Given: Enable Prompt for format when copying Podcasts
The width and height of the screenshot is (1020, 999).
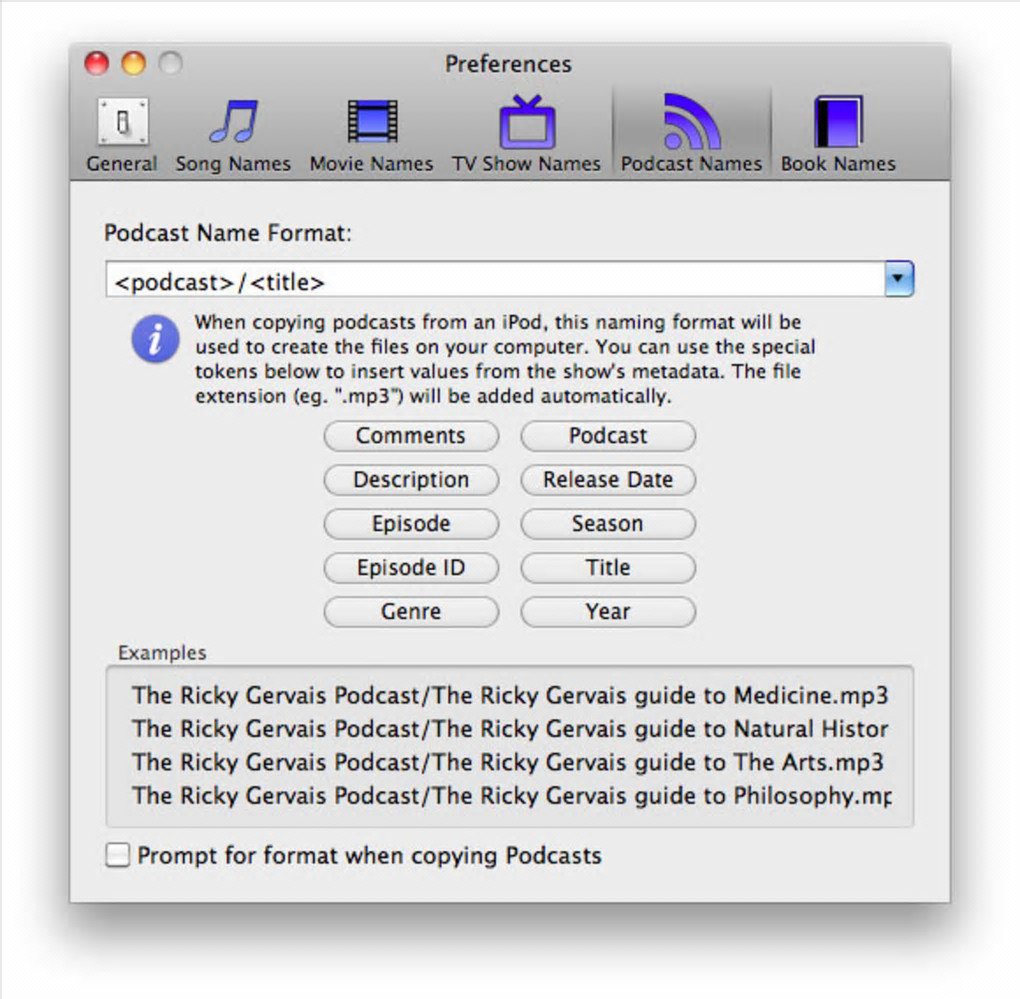Looking at the screenshot, I should tap(118, 855).
